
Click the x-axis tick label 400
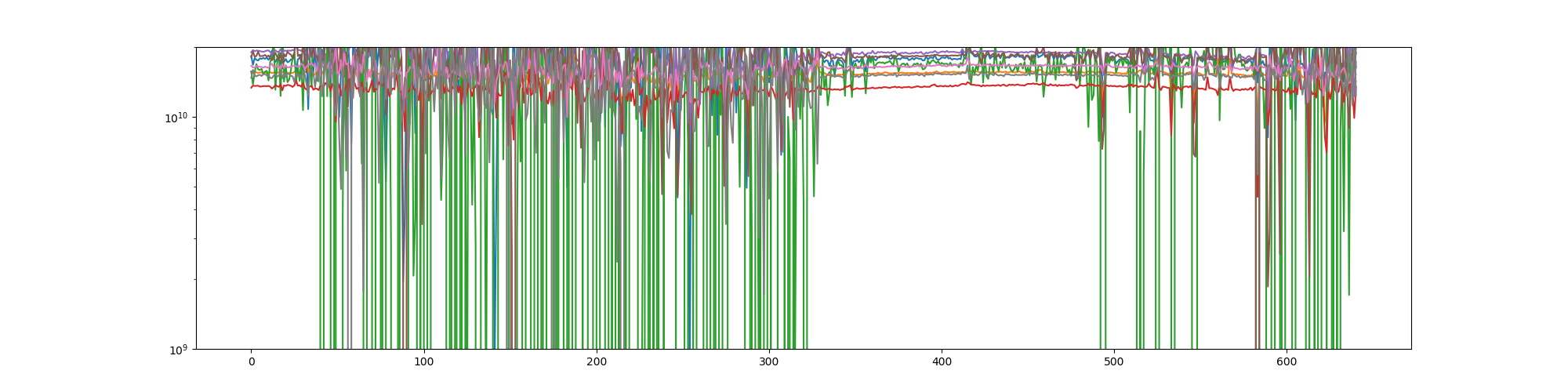point(942,362)
